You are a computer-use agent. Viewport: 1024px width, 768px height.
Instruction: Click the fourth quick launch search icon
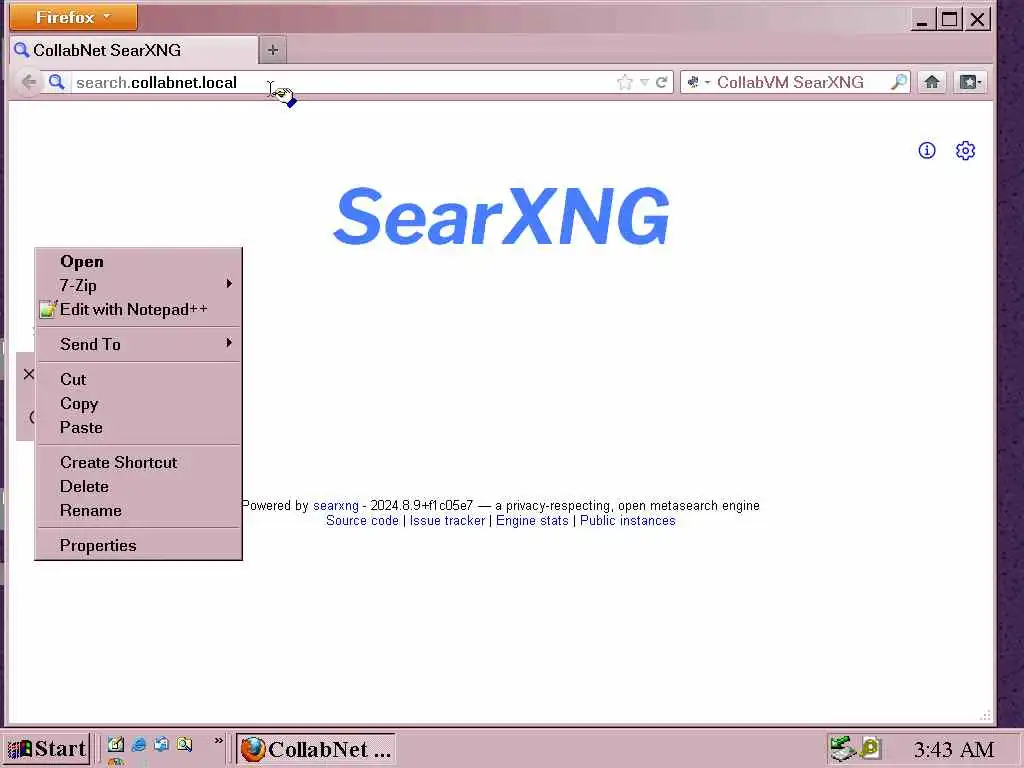coord(184,744)
